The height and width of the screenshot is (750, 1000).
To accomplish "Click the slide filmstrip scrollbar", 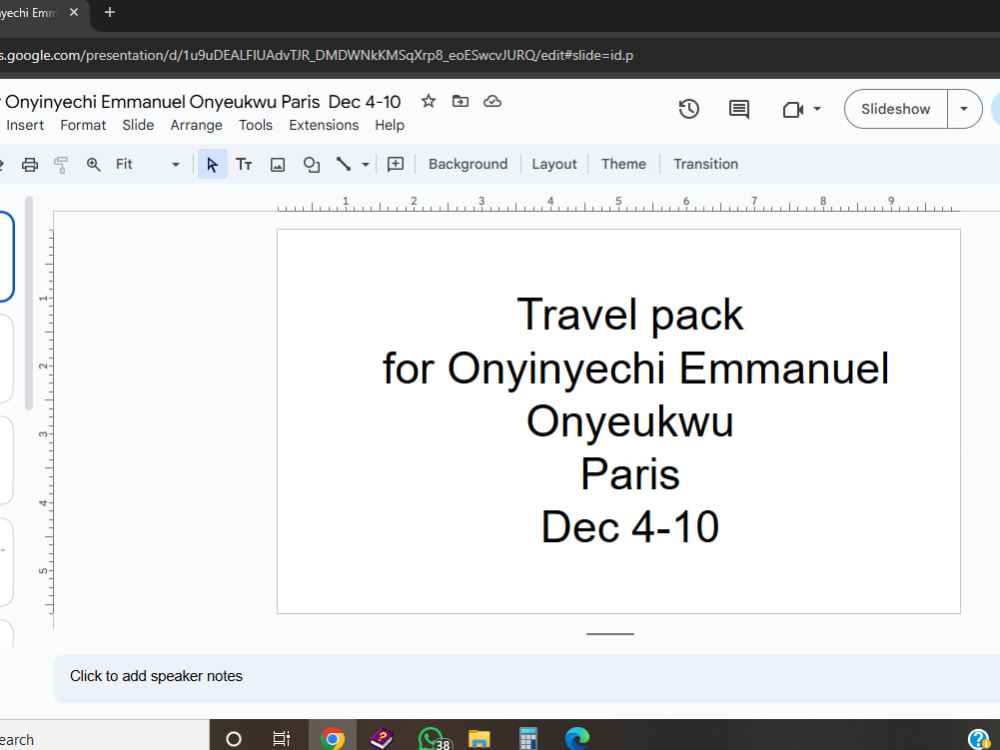I will click(29, 304).
